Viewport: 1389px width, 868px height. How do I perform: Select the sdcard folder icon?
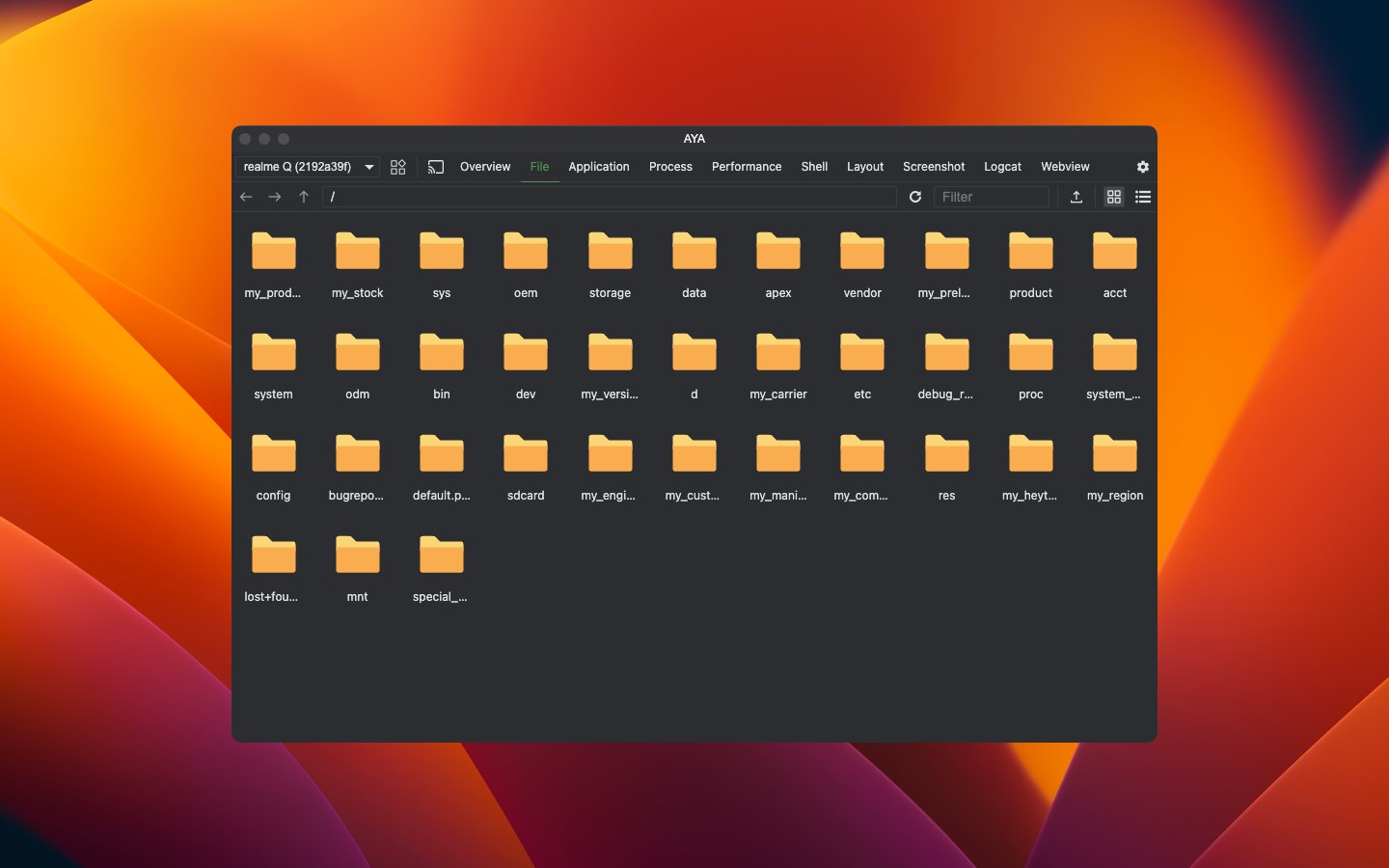click(x=526, y=453)
